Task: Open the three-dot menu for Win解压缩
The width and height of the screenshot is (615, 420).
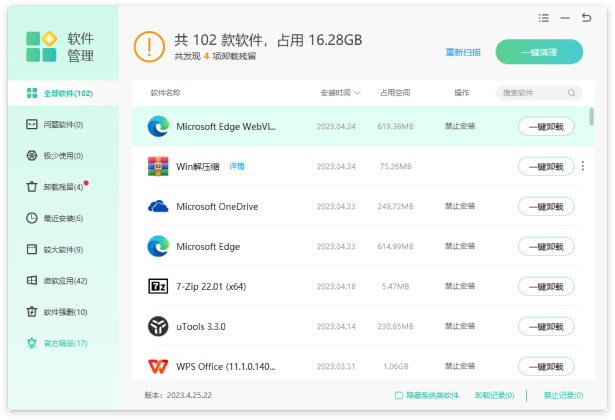Action: coord(583,166)
